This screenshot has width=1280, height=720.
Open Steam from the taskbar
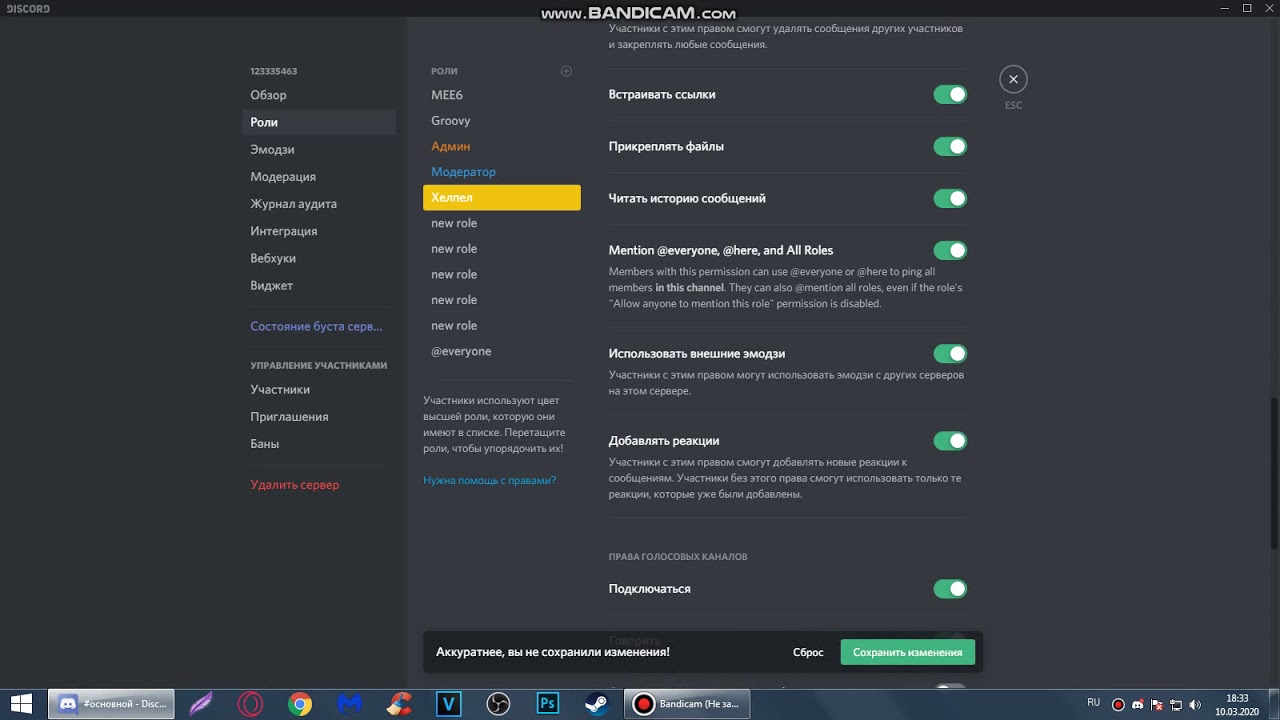(597, 704)
